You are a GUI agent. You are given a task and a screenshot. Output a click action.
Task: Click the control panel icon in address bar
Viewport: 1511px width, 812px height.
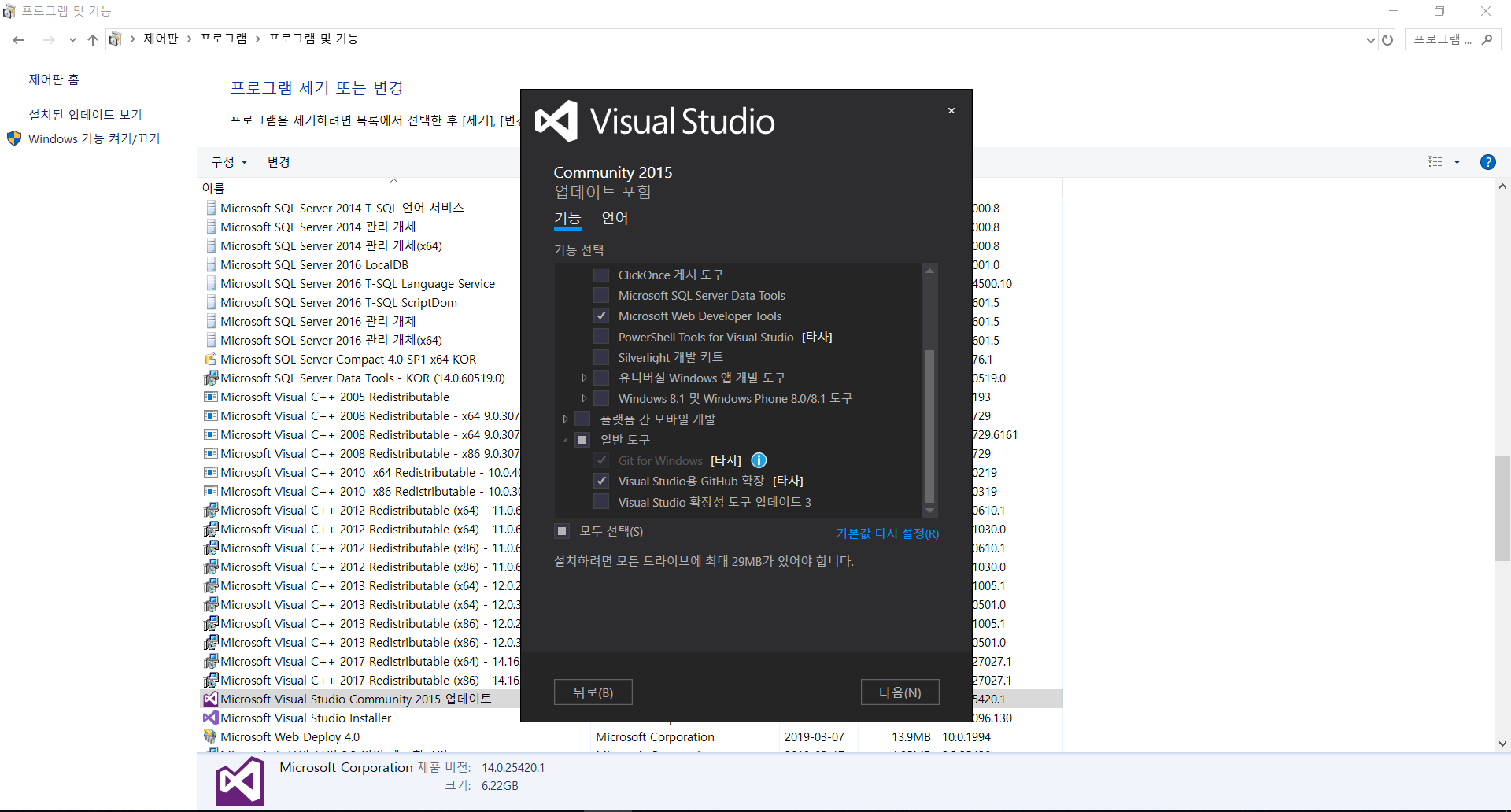tap(116, 39)
